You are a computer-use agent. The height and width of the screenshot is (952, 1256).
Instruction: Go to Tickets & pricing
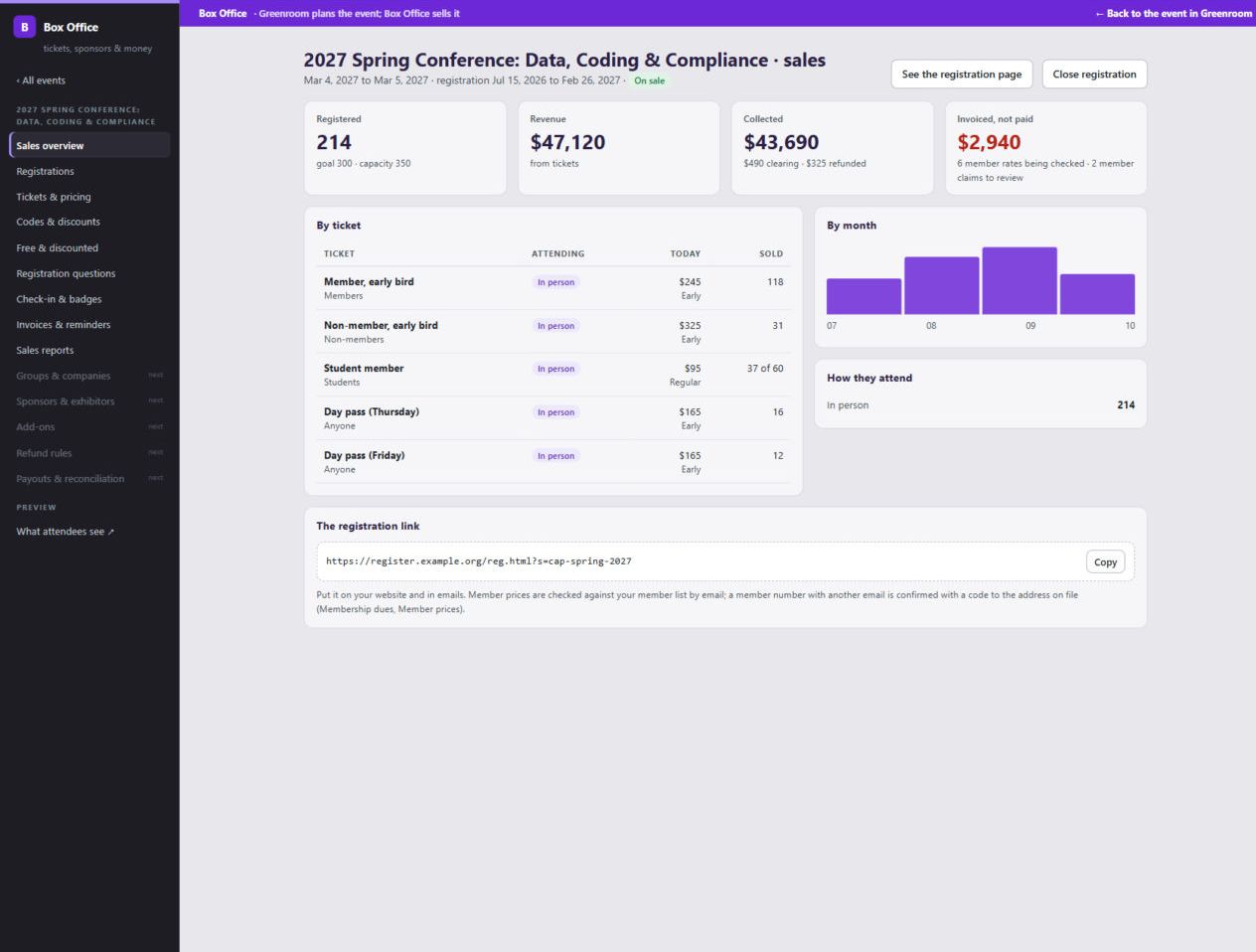pos(89,197)
